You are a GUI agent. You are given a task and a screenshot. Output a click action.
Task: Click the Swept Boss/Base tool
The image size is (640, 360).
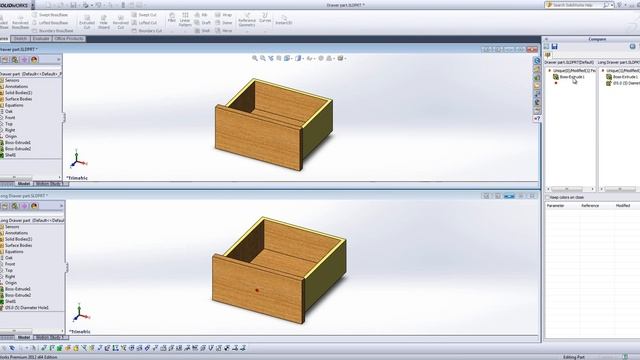point(50,15)
